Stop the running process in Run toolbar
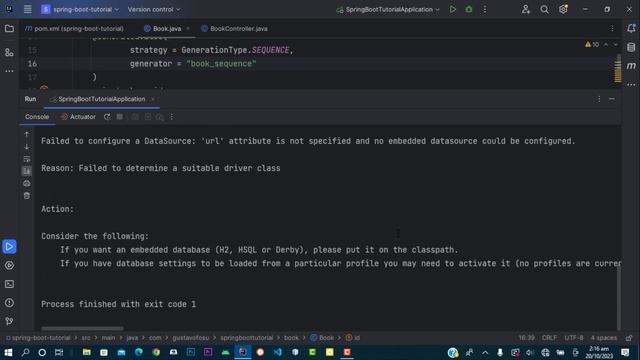Viewport: 640px width, 360px height. coord(120,117)
